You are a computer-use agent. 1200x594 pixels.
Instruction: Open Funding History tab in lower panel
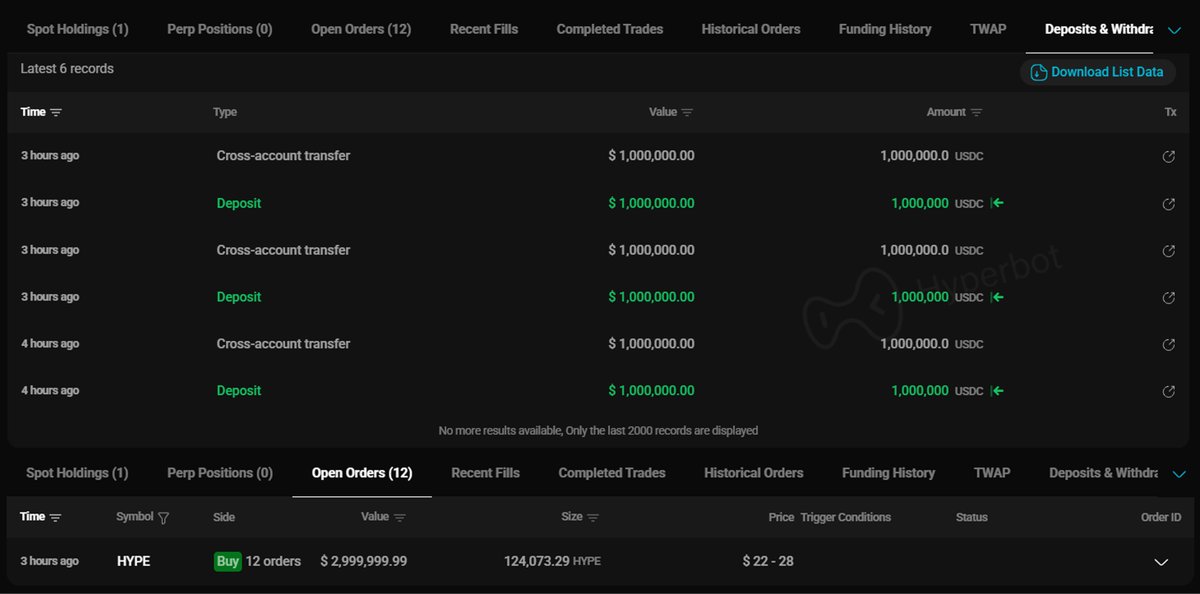coord(888,473)
